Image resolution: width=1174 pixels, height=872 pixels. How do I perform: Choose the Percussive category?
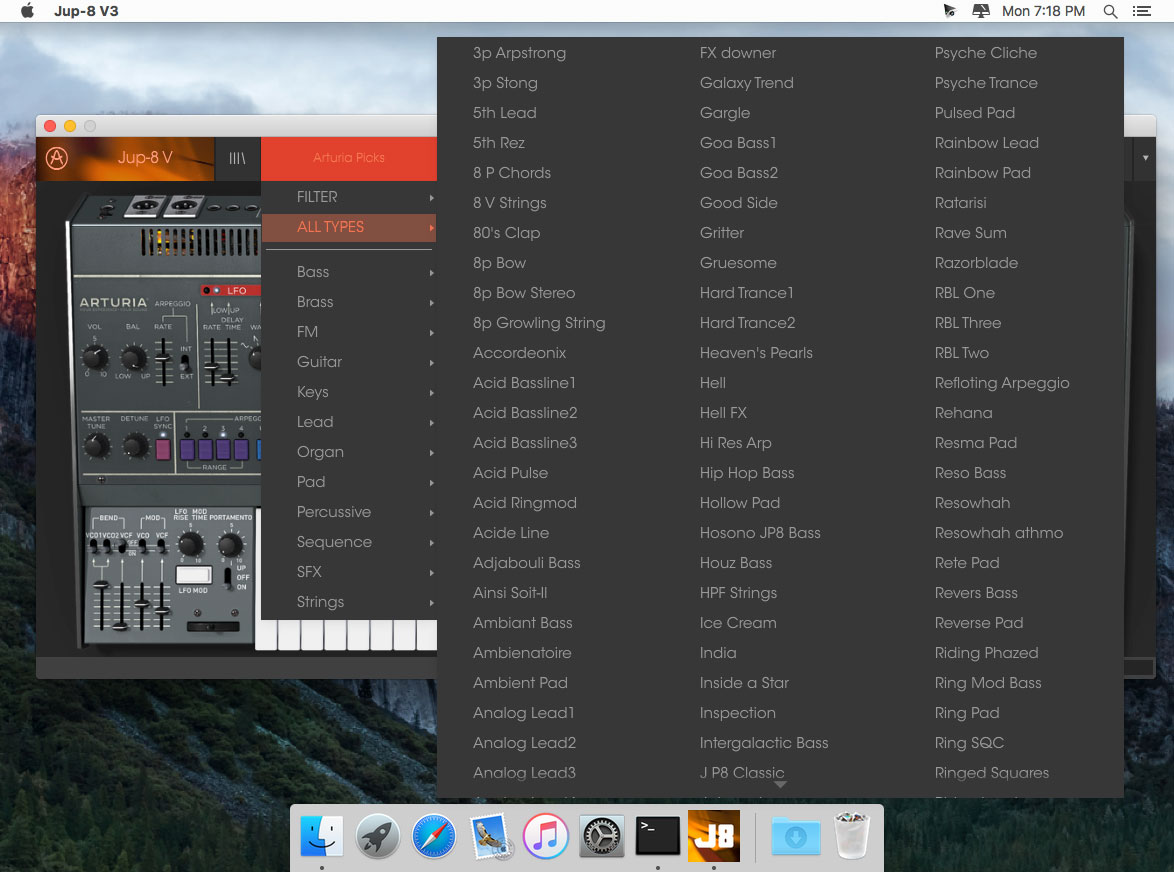click(349, 511)
